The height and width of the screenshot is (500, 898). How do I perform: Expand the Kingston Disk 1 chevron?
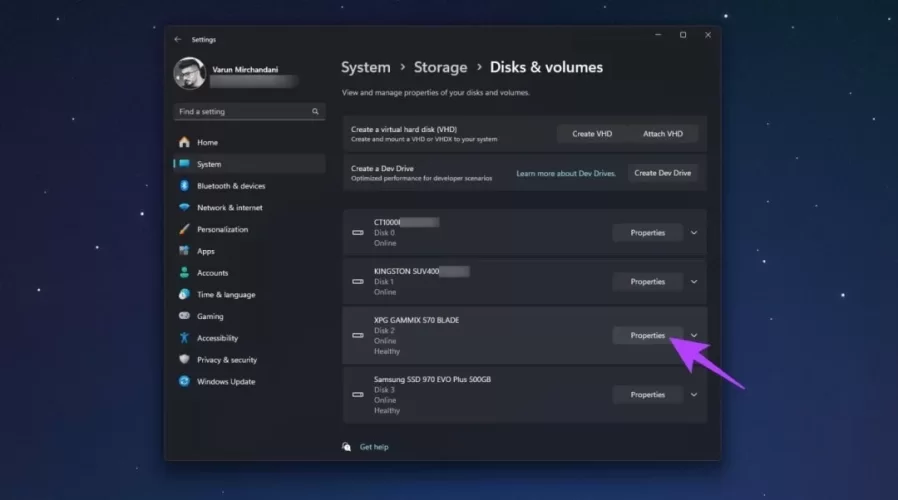[x=694, y=282]
